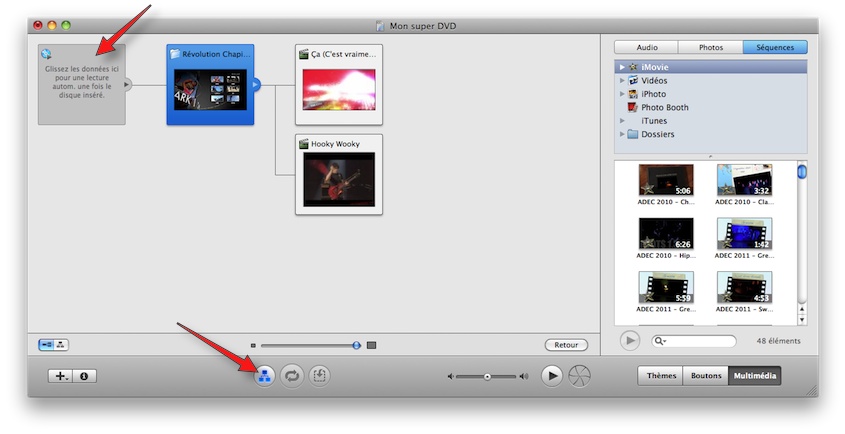Click the blue arrow on Révolution menu node
The image size is (845, 434).
pyautogui.click(x=255, y=85)
